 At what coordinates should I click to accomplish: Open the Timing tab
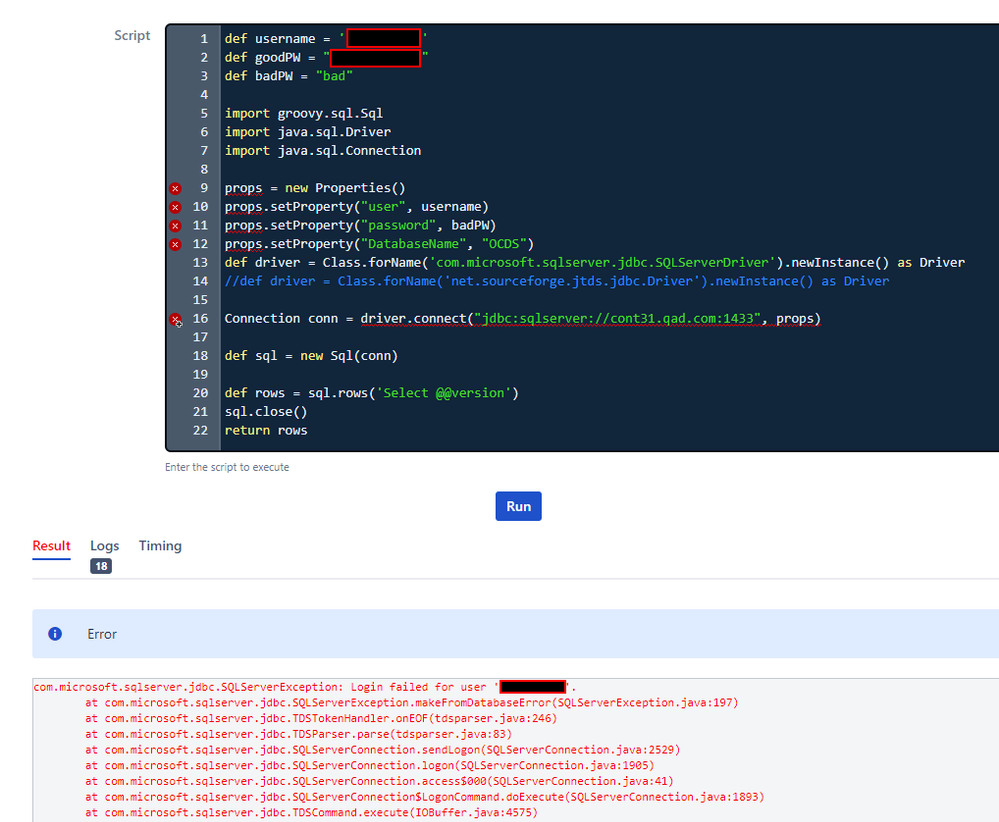[160, 546]
